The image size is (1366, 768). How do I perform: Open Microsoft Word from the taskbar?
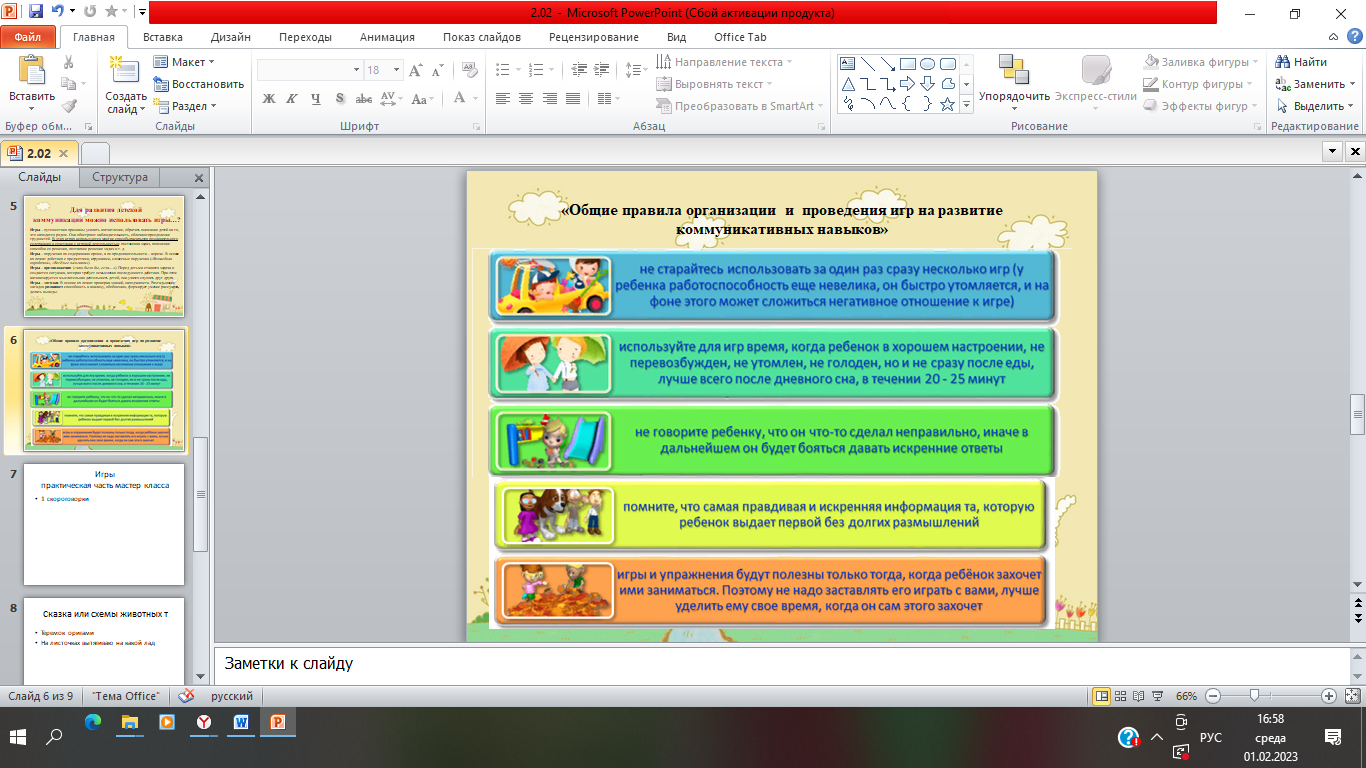click(x=242, y=721)
